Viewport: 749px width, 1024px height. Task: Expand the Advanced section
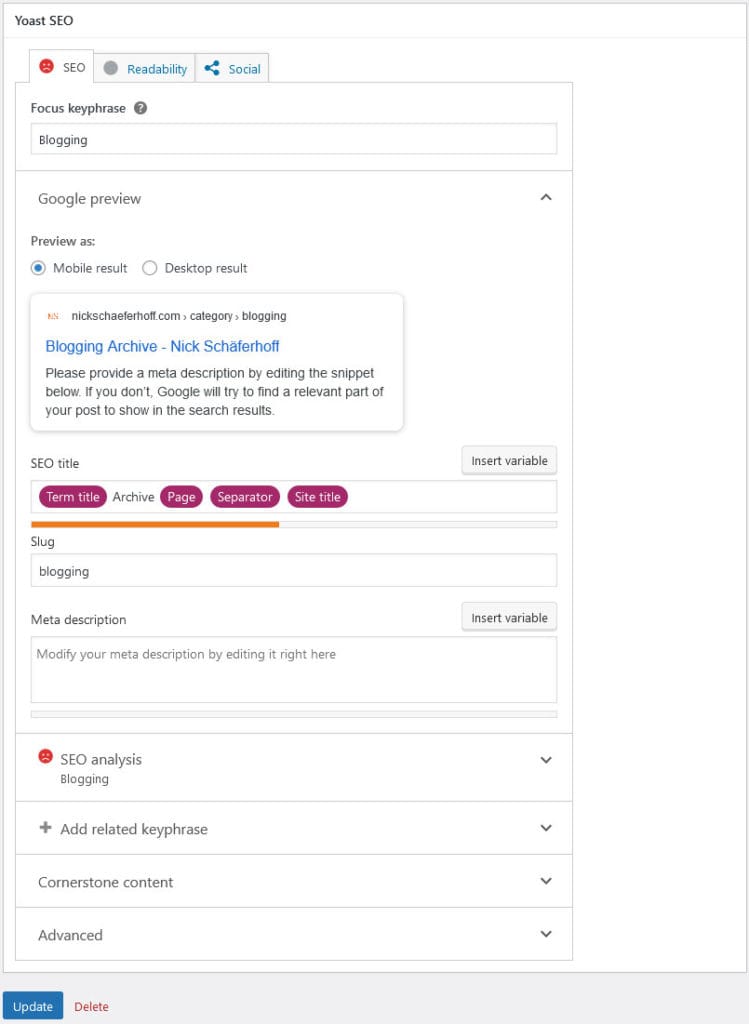[x=546, y=934]
